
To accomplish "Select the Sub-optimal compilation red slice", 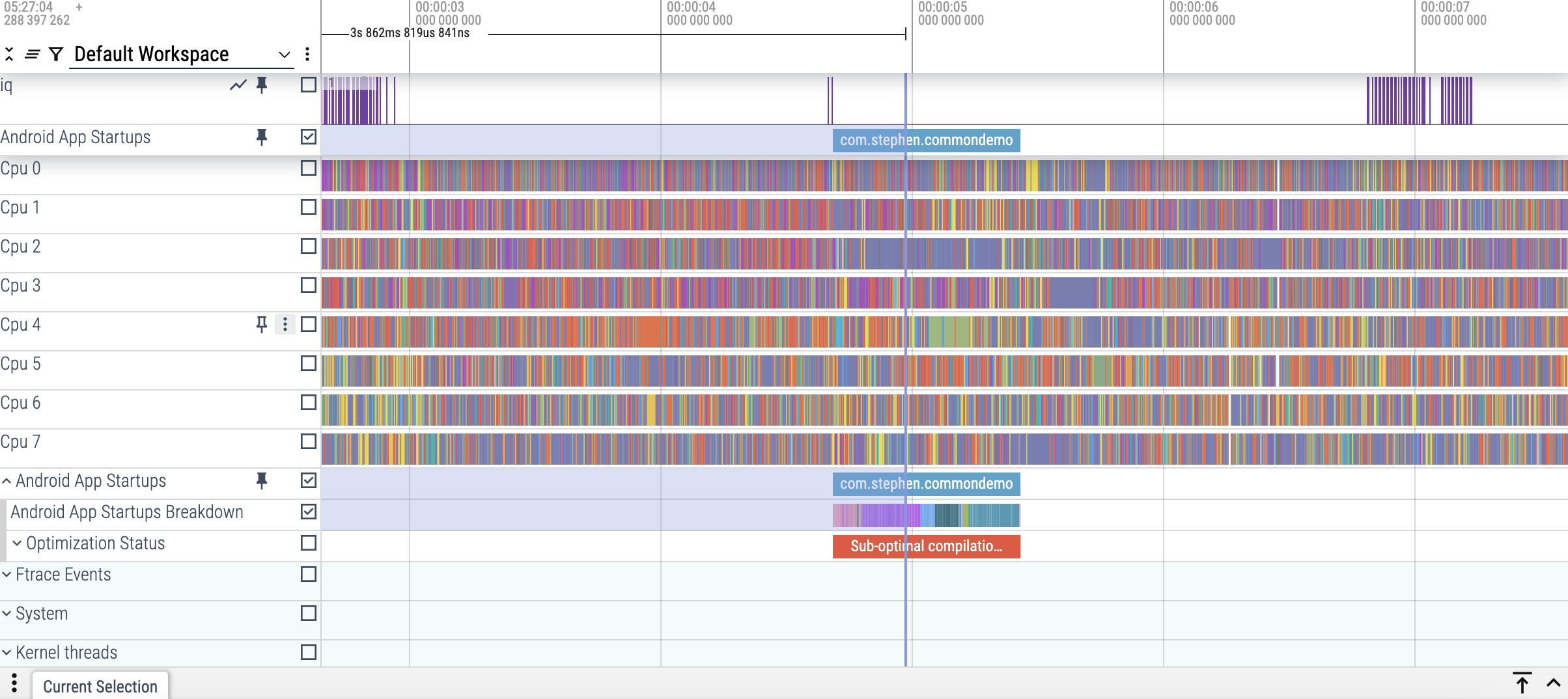I will [926, 546].
